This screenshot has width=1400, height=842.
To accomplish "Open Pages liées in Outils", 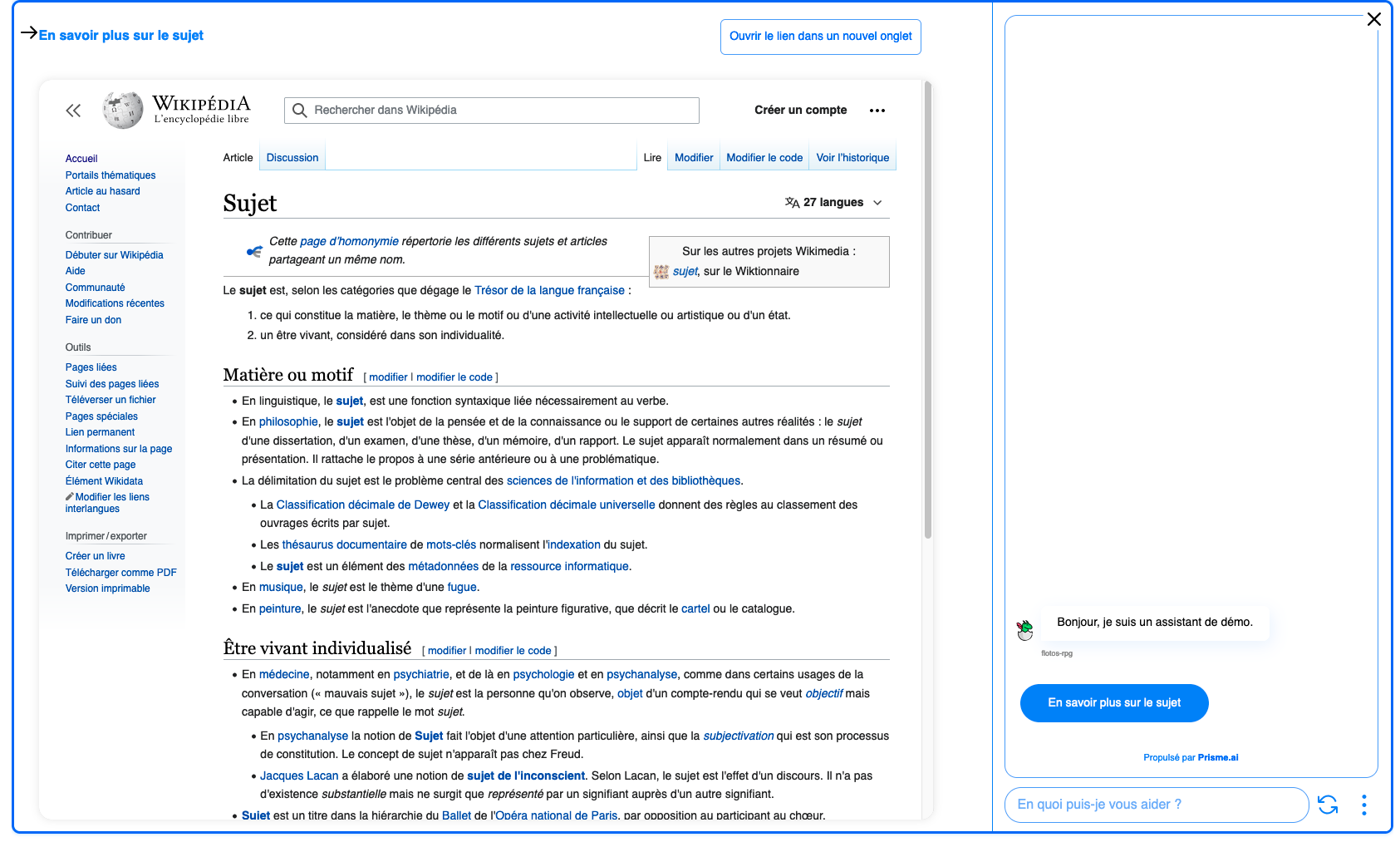I will point(91,367).
